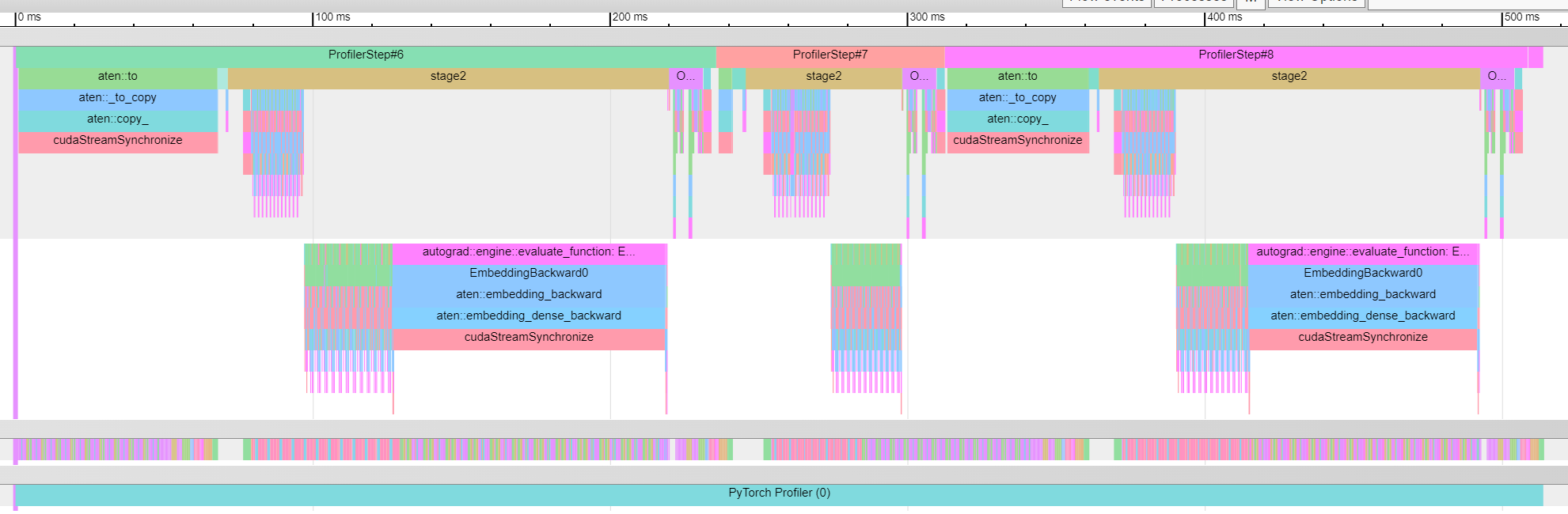Select the rightmost EmbeddingBackward0 slice

(1362, 274)
